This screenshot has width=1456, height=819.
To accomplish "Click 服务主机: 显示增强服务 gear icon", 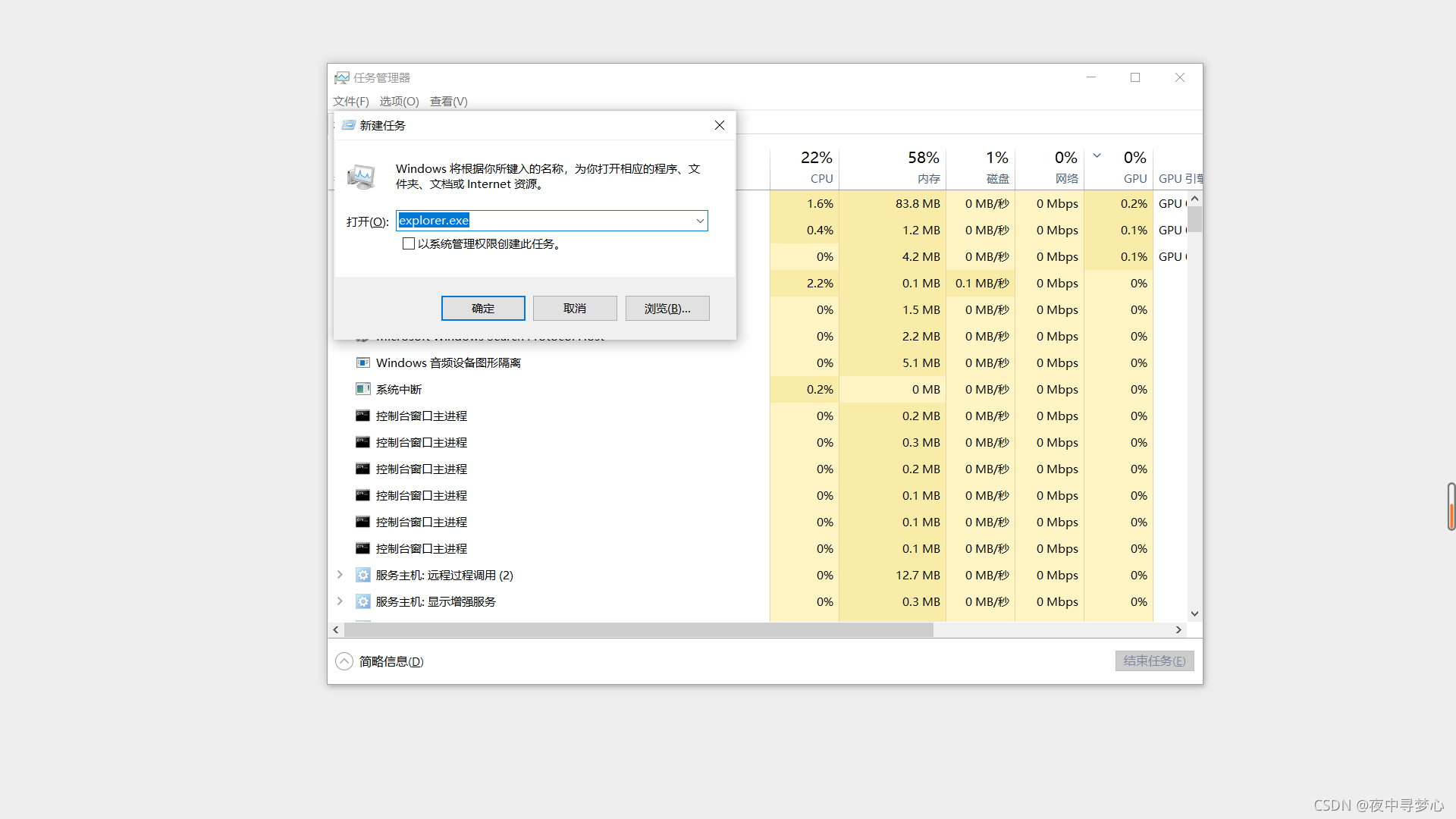I will pos(363,602).
